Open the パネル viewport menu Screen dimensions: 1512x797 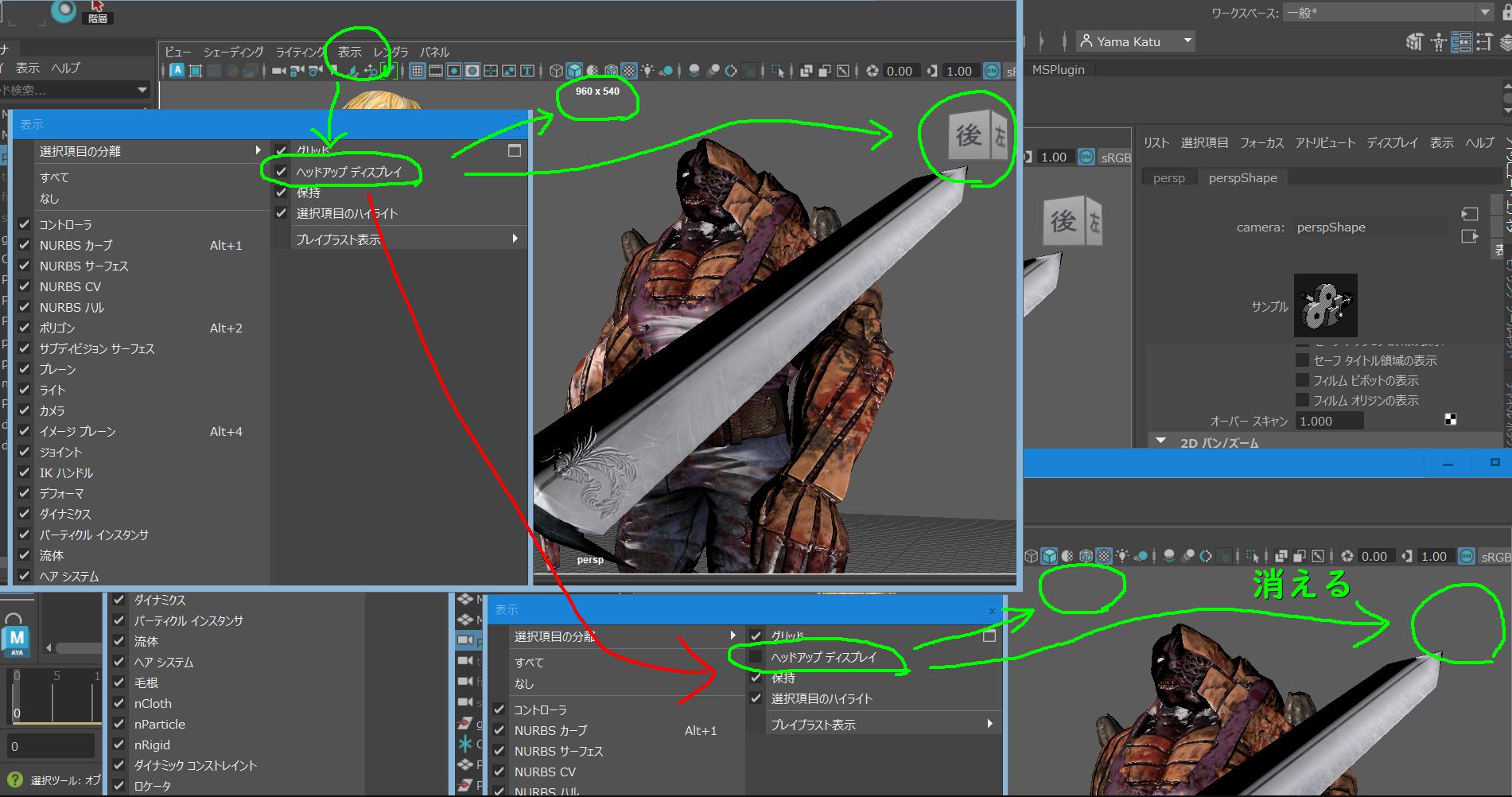click(x=434, y=52)
